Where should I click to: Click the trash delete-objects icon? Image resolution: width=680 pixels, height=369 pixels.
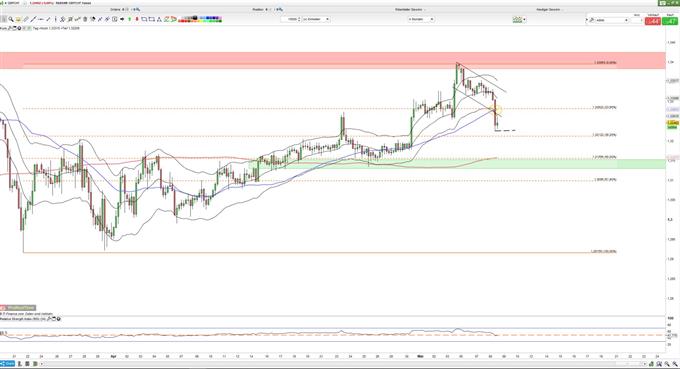tap(85, 19)
